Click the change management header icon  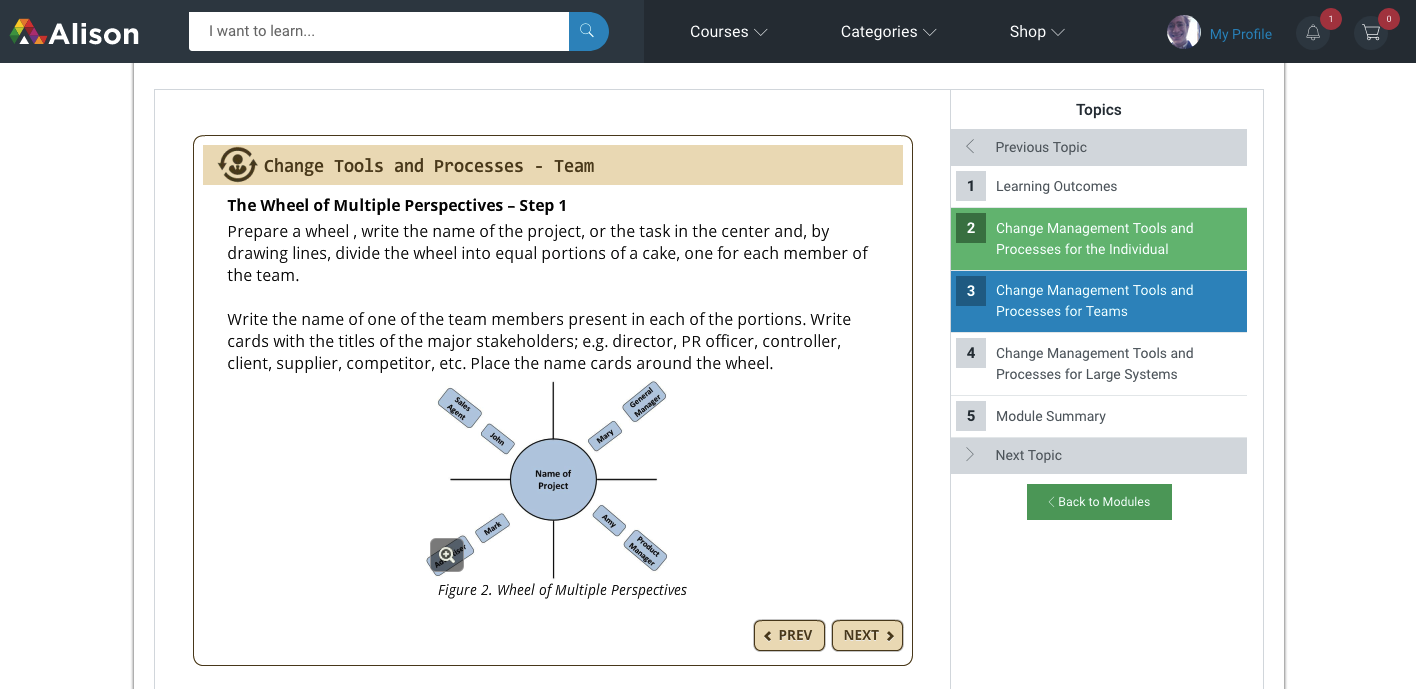(x=237, y=165)
